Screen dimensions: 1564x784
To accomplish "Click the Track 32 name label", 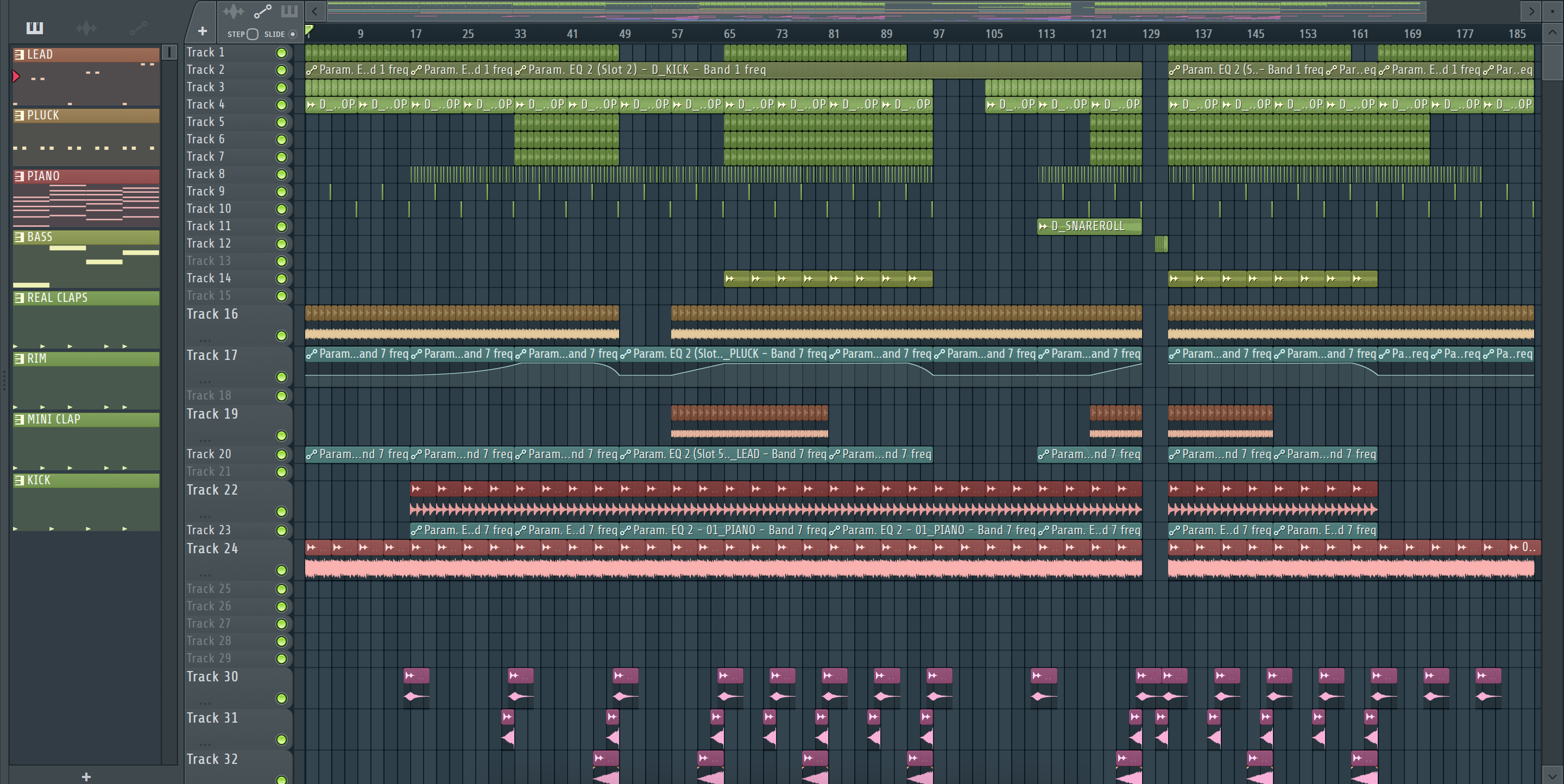I will click(212, 760).
